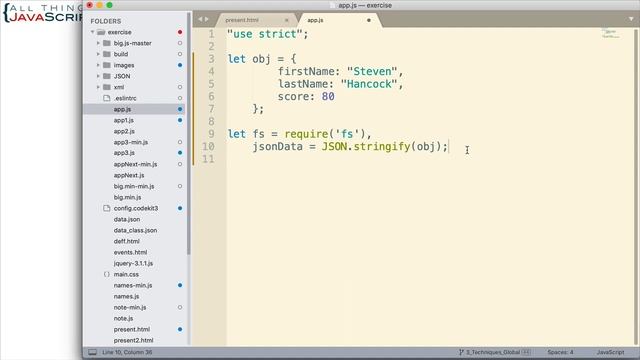Open names.js file

pyautogui.click(x=126, y=296)
